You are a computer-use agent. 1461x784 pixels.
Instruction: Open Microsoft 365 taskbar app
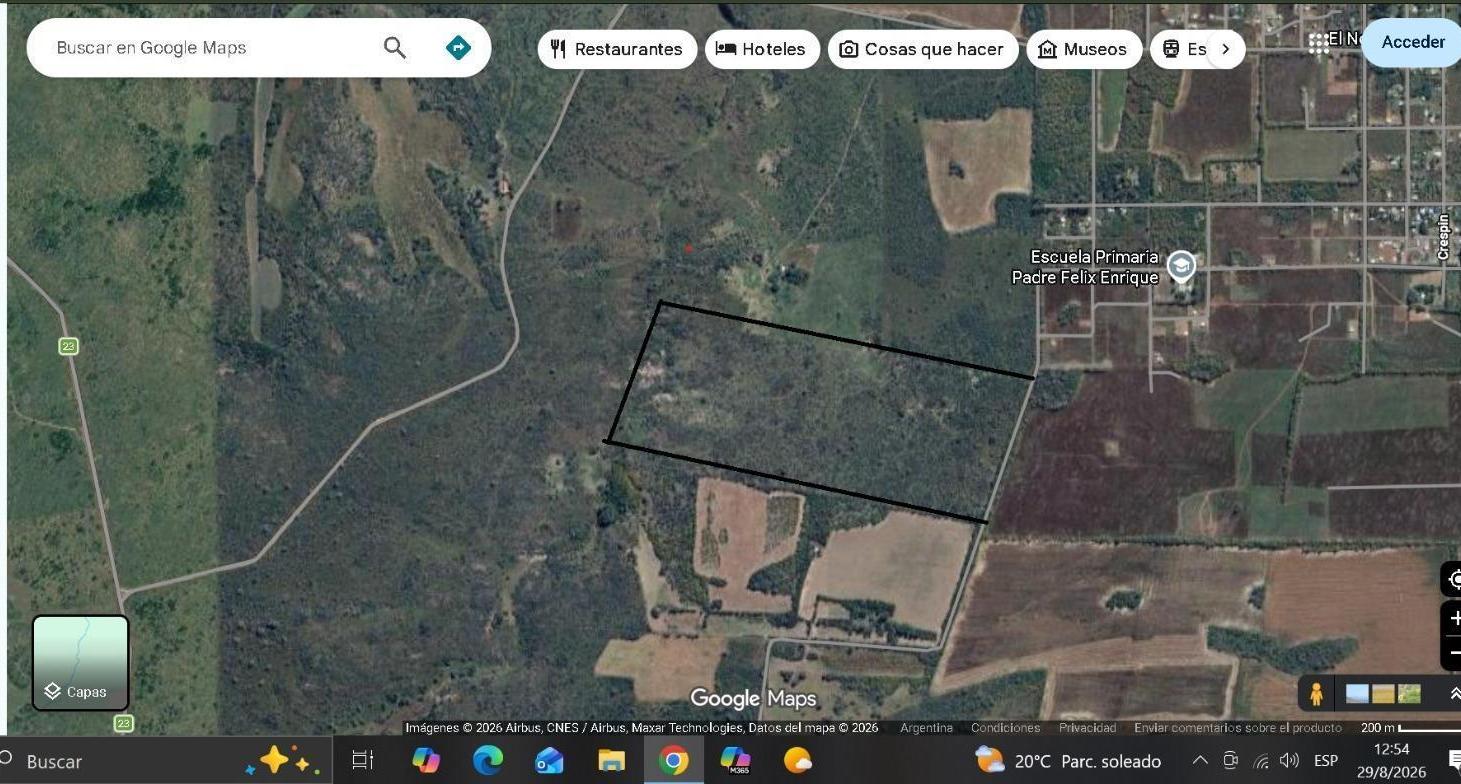[x=735, y=761]
